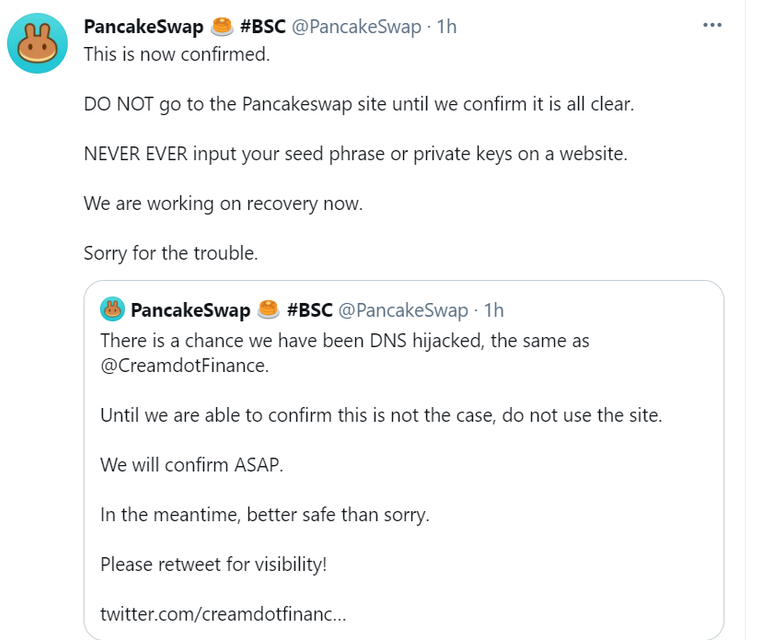The image size is (762, 640).
Task: Open the main tweet's 1h timestamp
Action: click(x=447, y=27)
